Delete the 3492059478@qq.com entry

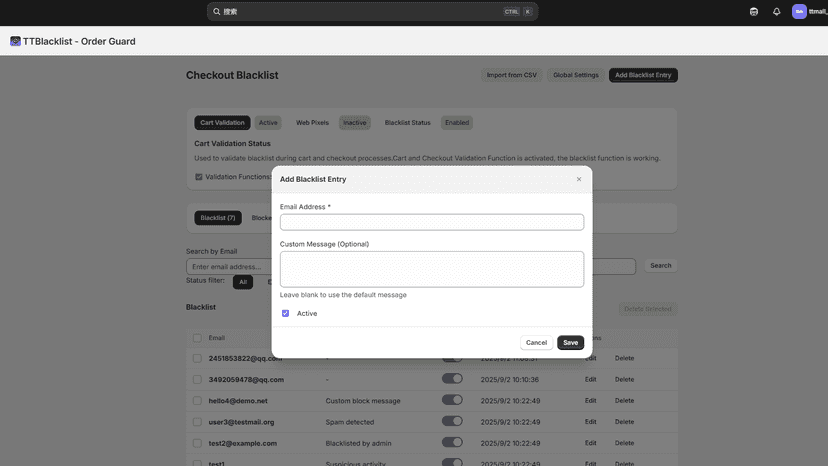(624, 379)
